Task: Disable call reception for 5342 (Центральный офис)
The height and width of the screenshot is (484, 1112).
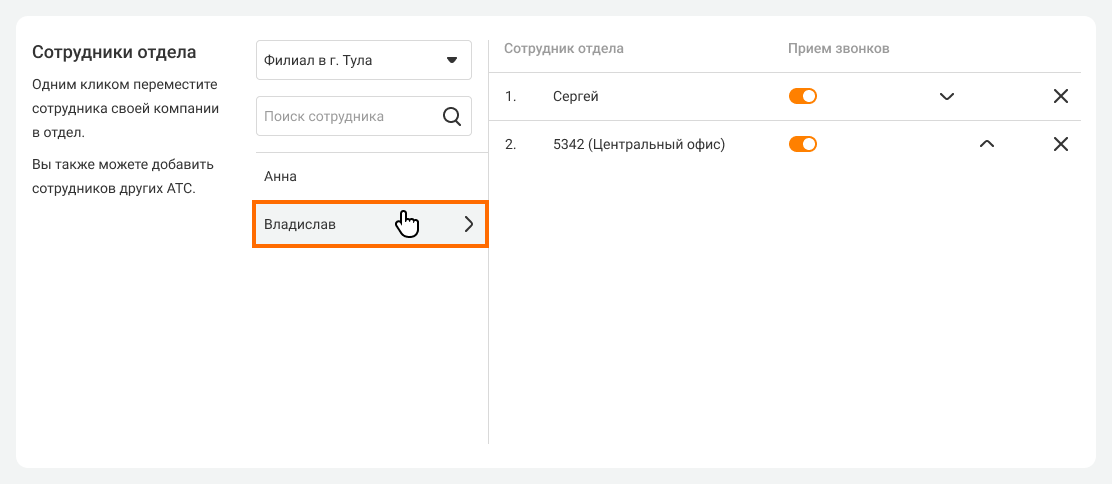Action: 803,144
